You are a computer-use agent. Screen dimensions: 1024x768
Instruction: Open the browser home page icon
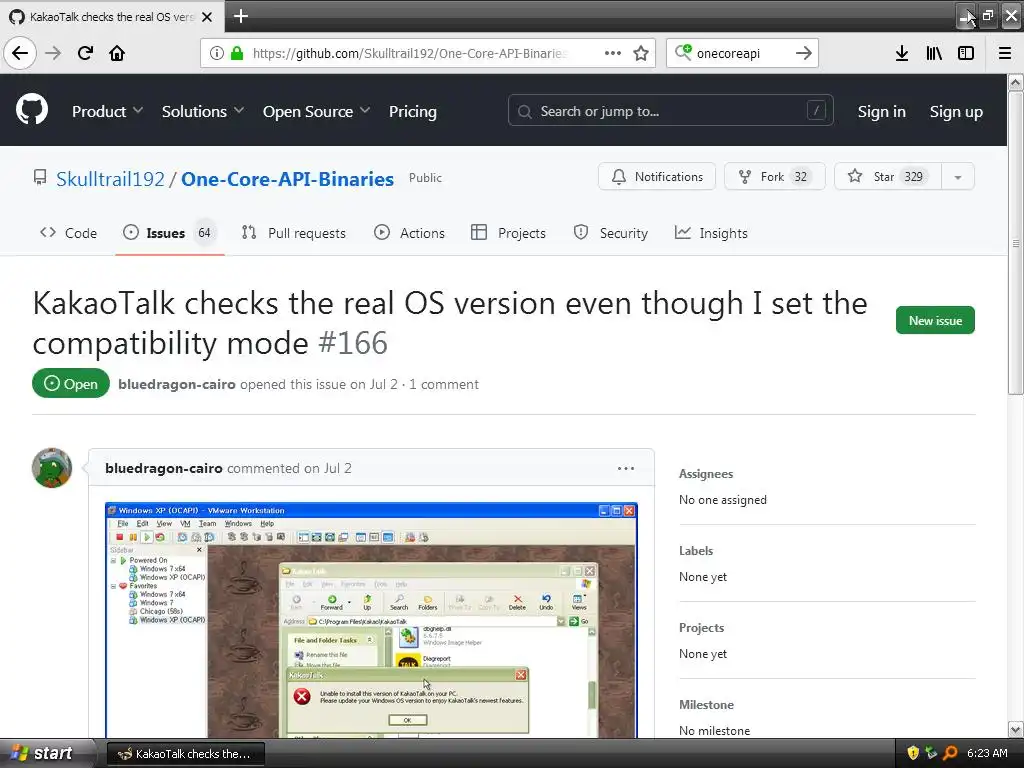pos(117,53)
